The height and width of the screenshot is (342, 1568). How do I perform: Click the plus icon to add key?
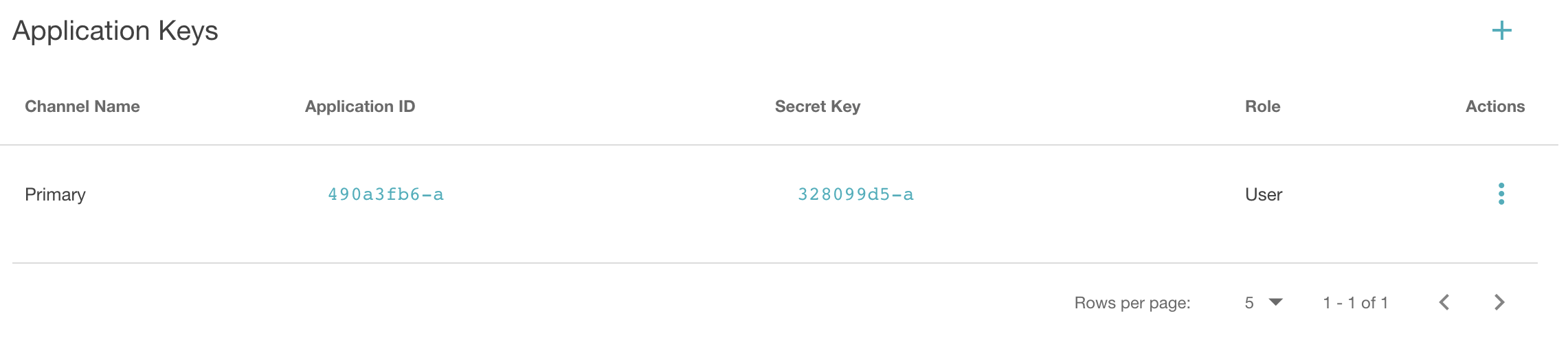coord(1501,31)
